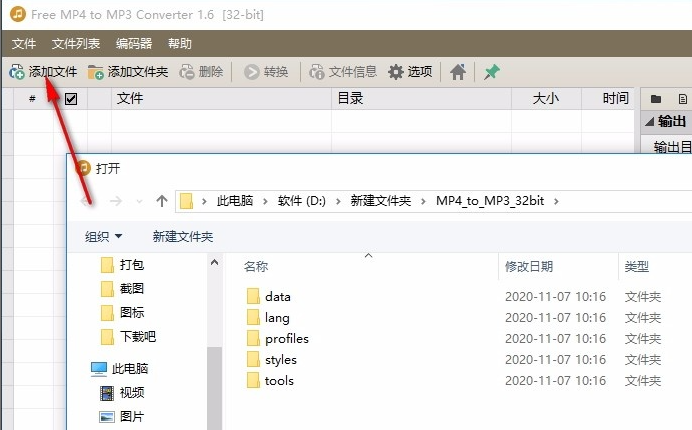Go up one folder level with the up arrow

click(162, 201)
